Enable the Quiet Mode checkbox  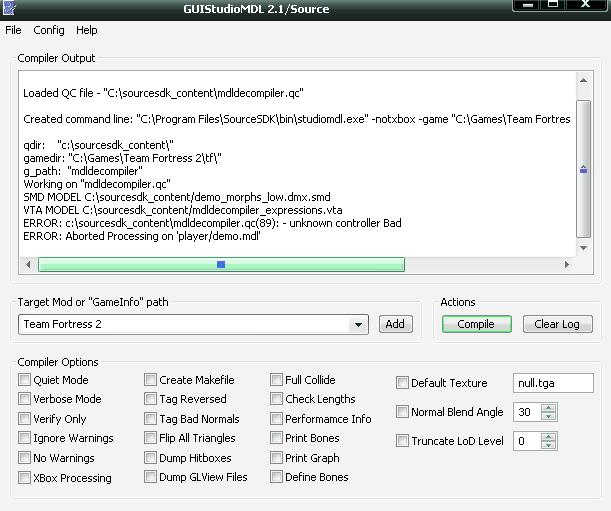(25, 380)
